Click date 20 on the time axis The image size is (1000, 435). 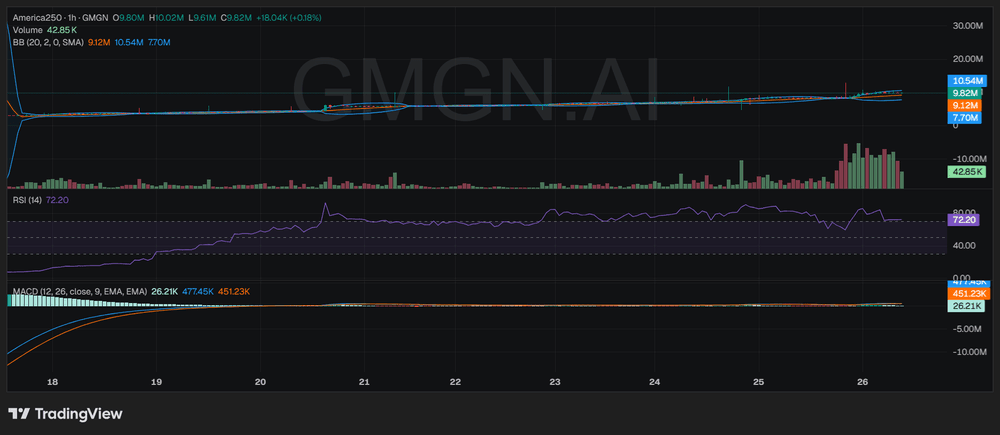(260, 382)
